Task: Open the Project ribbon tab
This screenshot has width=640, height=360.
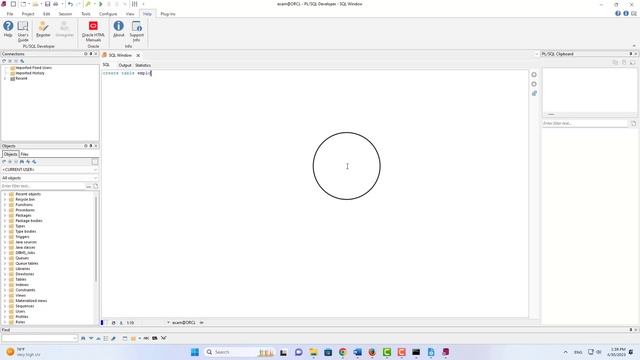Action: (x=28, y=14)
